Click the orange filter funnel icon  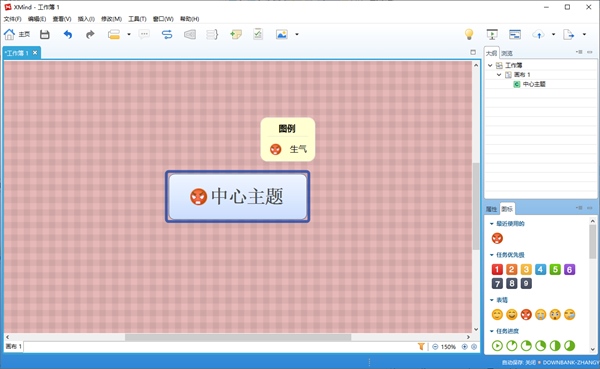421,346
